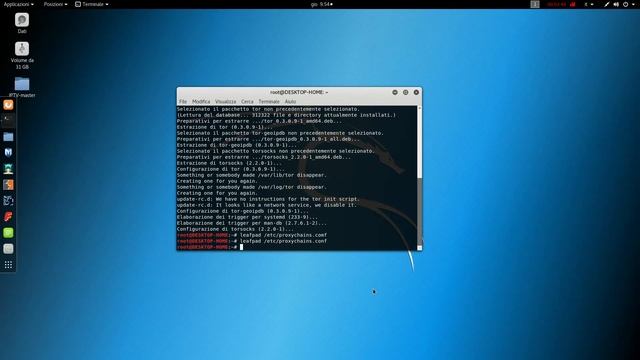Click the line "Creating one for you again." after /var/log/tor
This screenshot has height=360, width=640.
(x=217, y=193)
